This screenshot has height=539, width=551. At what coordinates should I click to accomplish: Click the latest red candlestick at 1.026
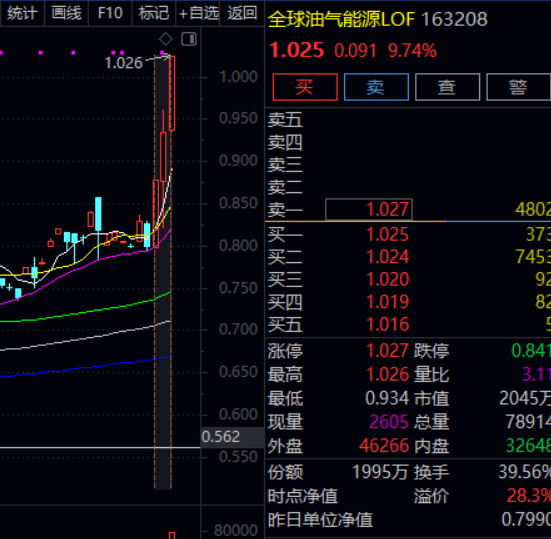[172, 93]
